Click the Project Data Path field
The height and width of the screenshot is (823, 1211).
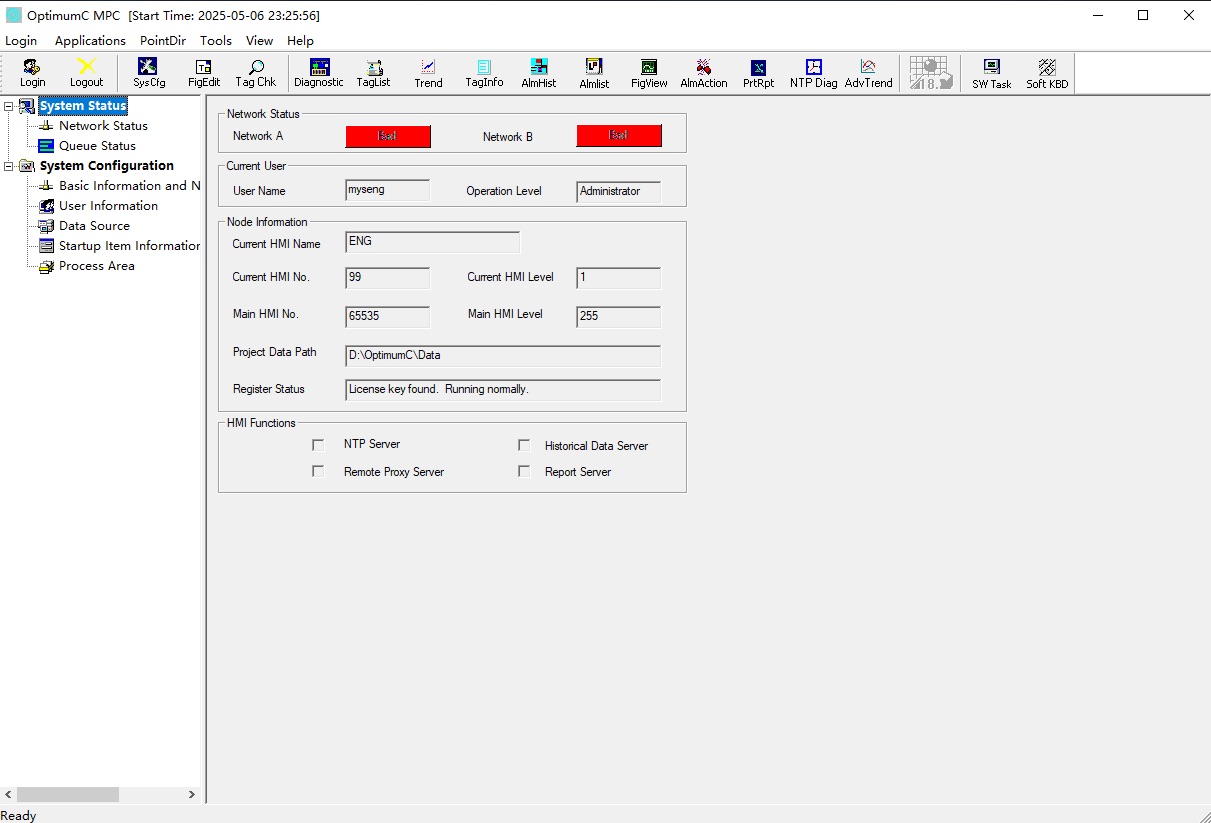pyautogui.click(x=503, y=356)
